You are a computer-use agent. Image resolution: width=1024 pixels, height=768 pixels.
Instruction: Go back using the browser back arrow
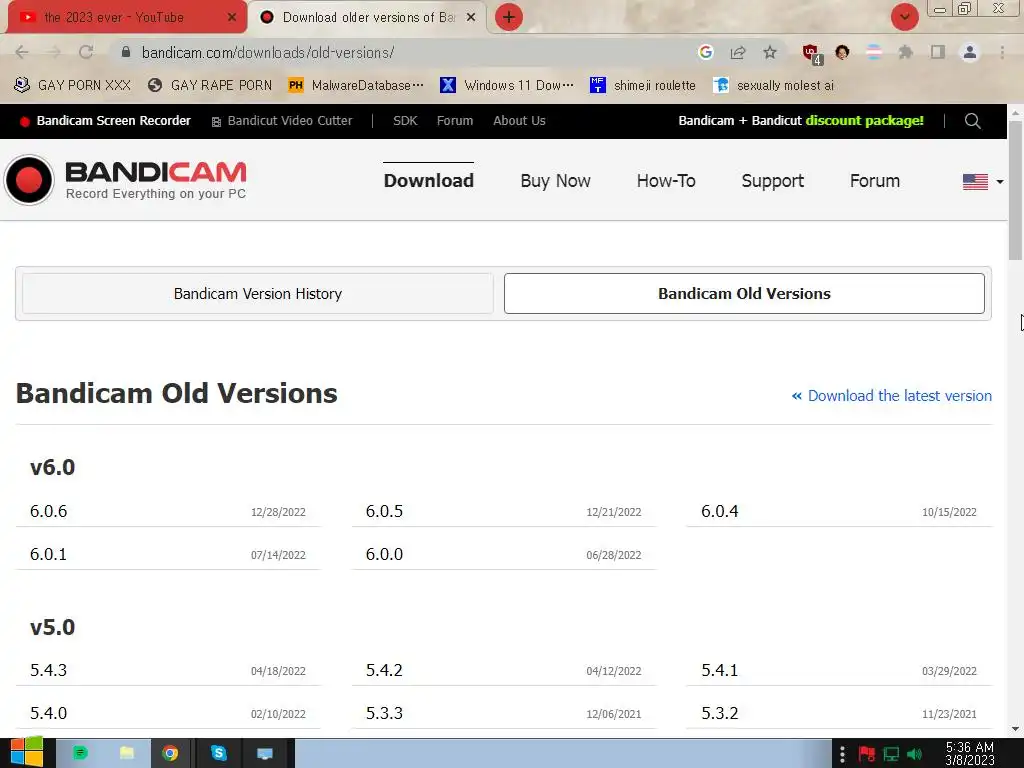[22, 52]
